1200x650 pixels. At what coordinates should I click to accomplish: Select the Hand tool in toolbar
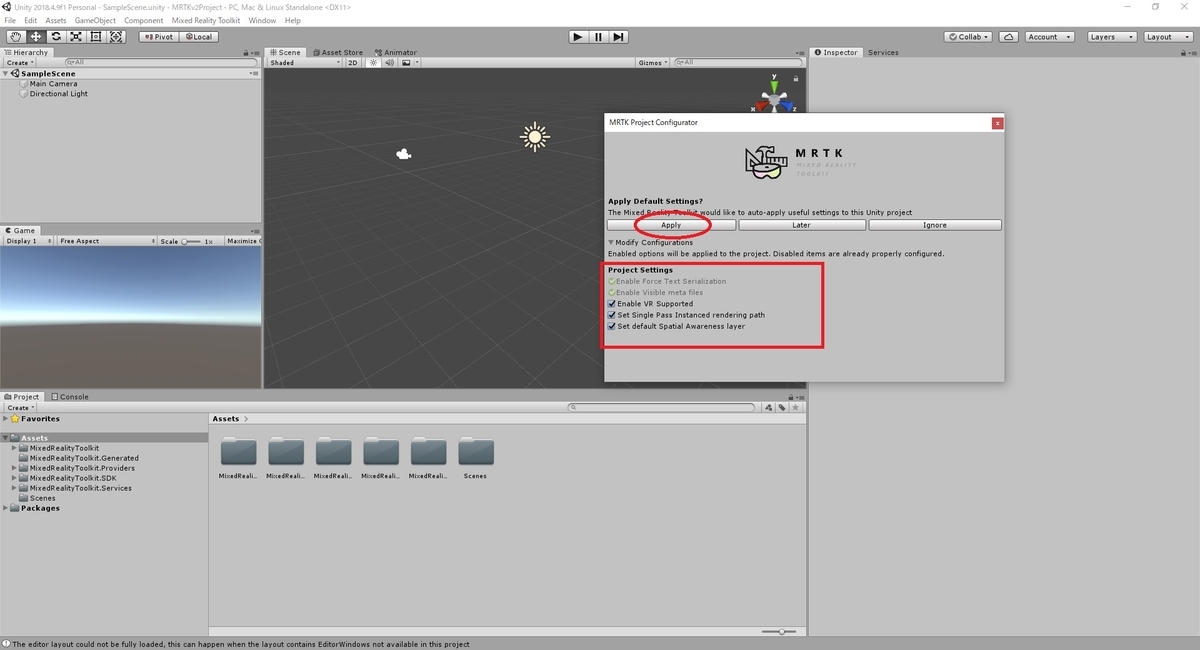click(x=15, y=37)
